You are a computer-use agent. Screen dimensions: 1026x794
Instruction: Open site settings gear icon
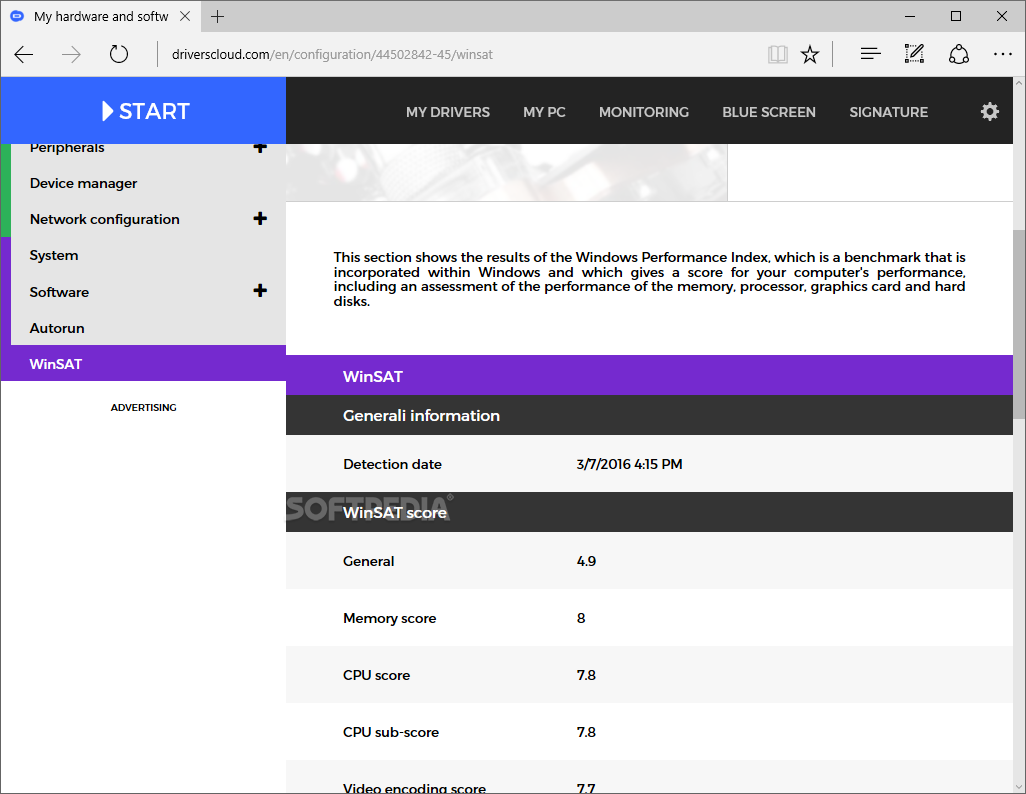pos(989,111)
